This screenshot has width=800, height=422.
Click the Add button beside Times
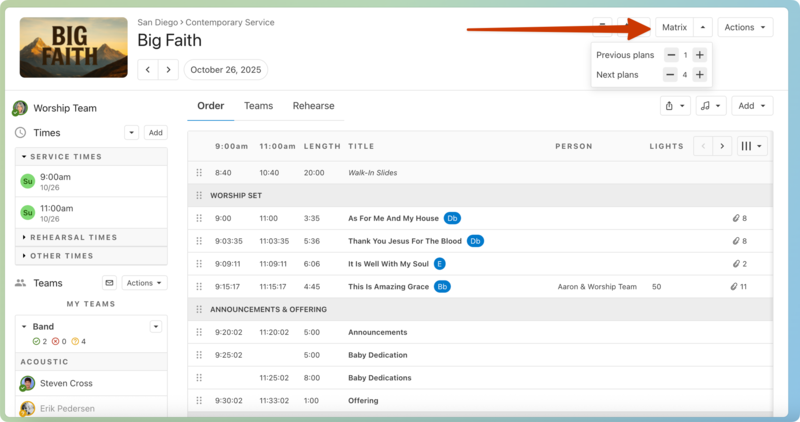coord(155,133)
